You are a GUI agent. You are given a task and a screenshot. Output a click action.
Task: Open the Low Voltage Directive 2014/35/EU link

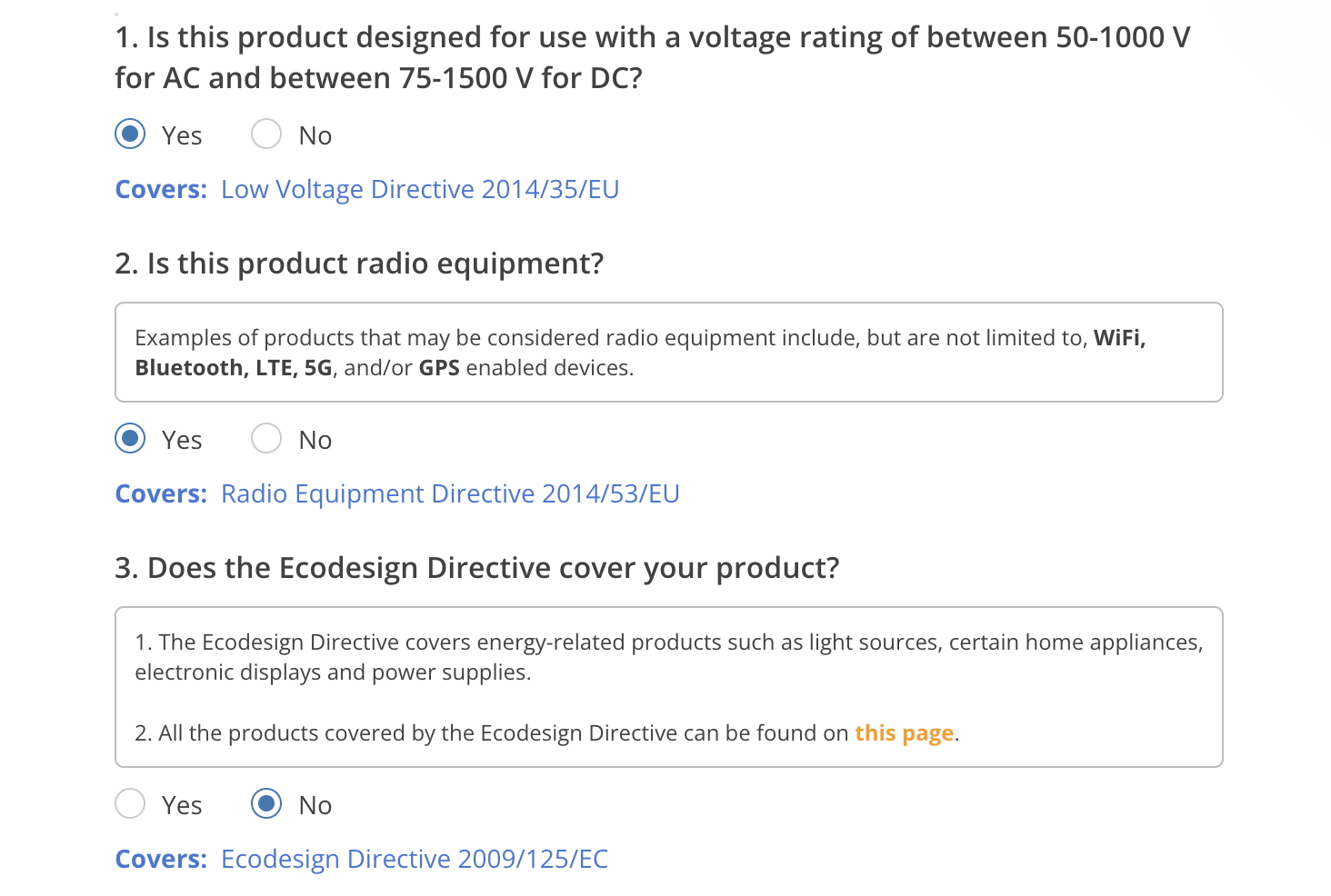point(420,189)
